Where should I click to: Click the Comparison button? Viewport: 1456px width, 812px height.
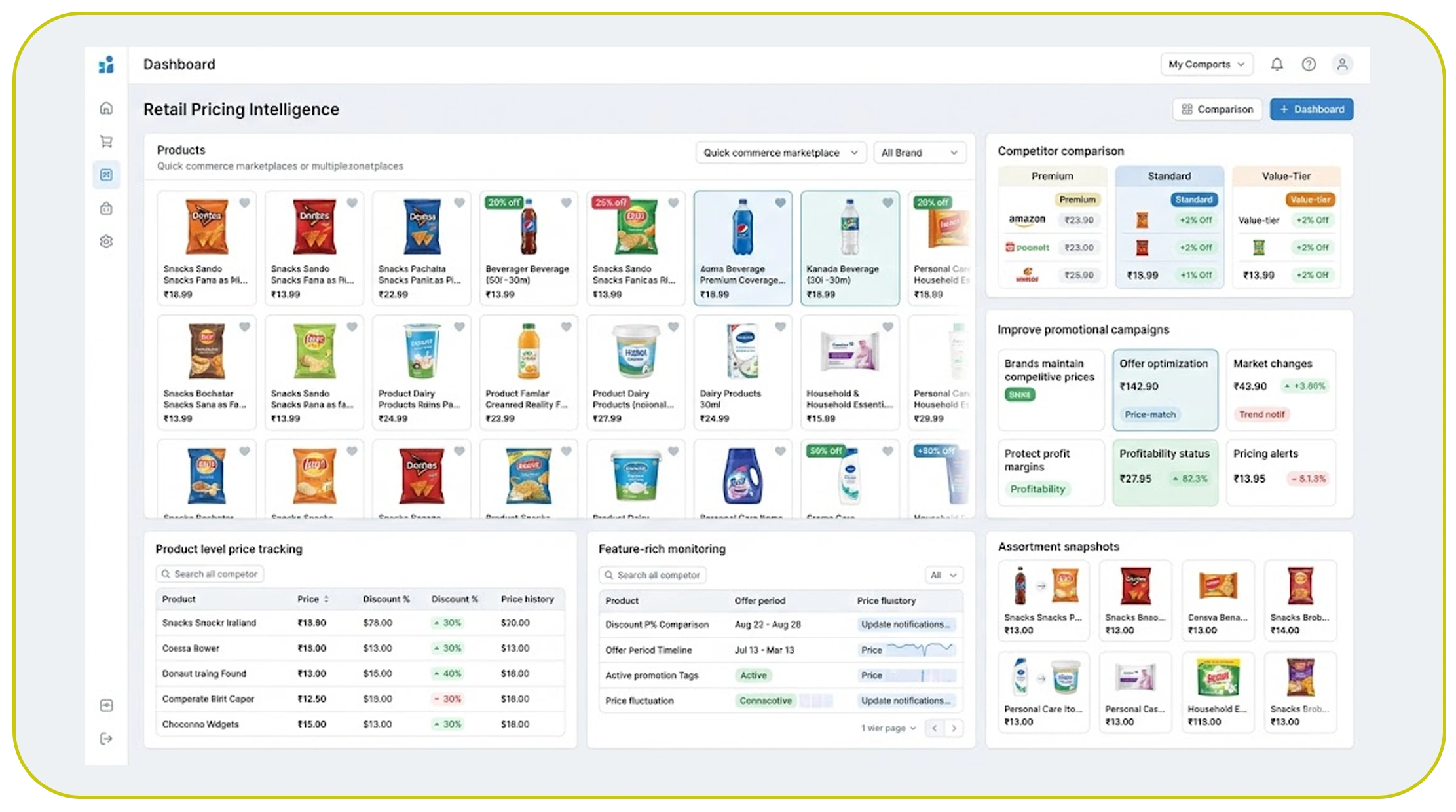pos(1217,109)
